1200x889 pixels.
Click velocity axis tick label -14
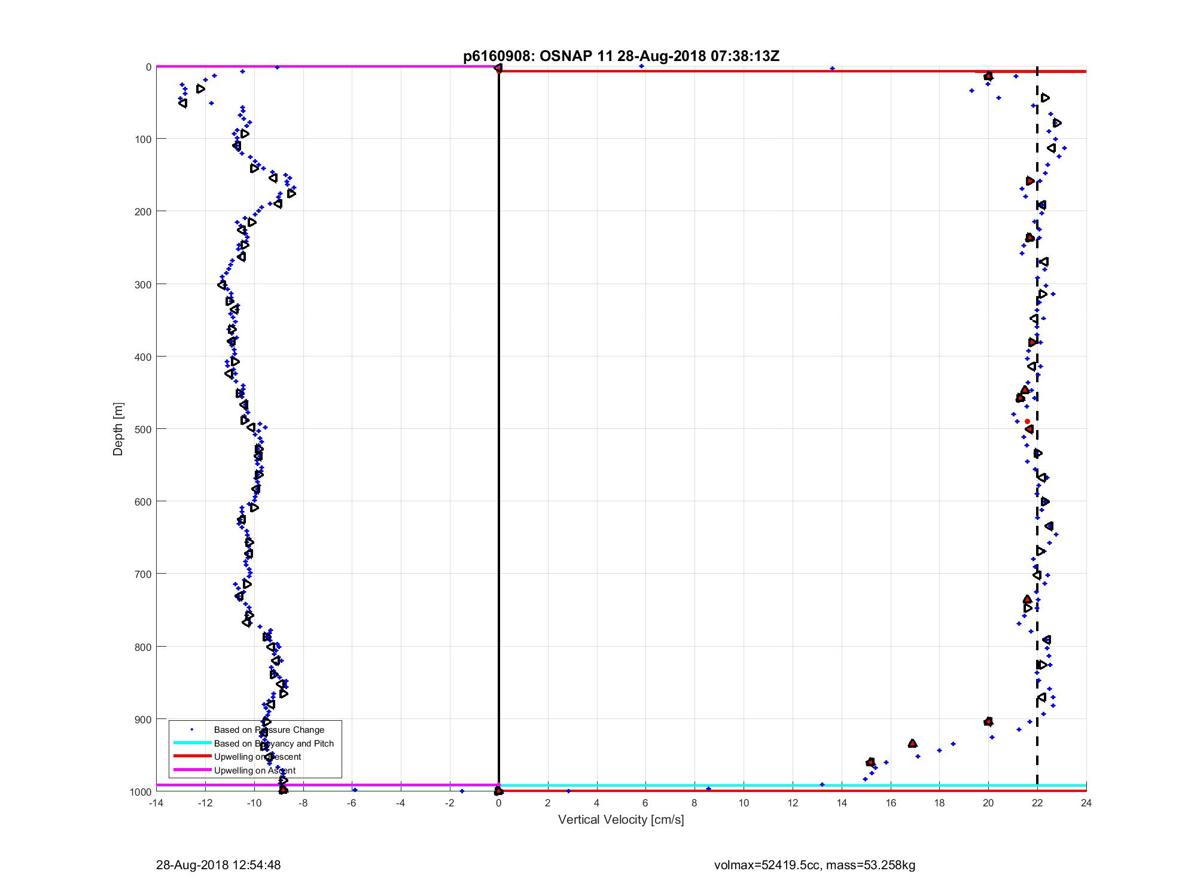(x=155, y=802)
